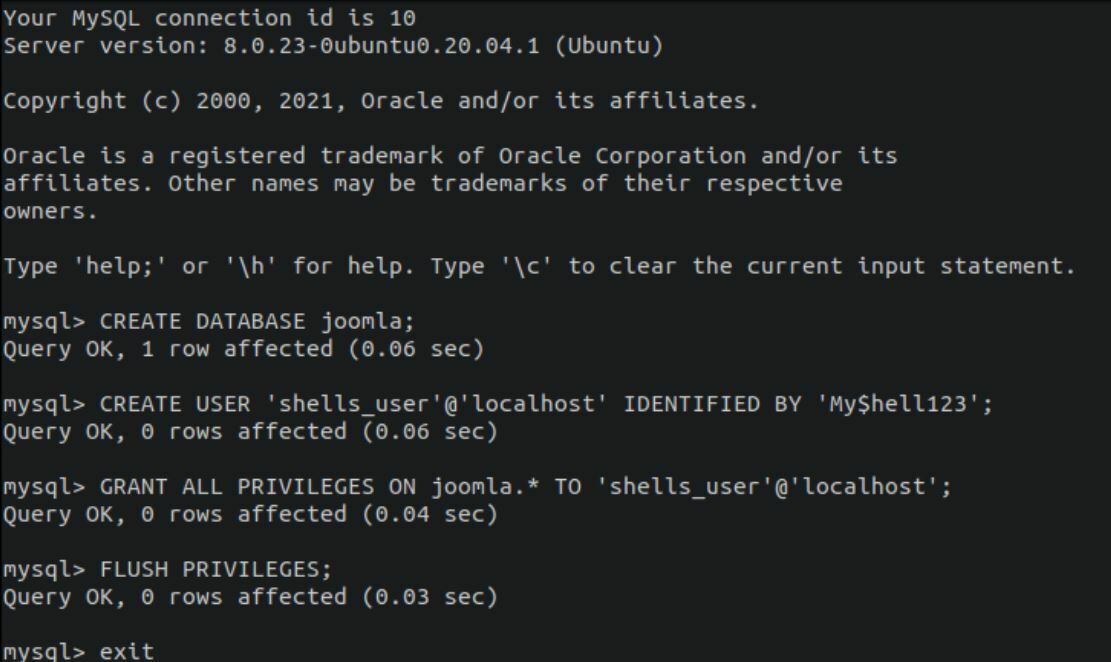This screenshot has height=662, width=1111.
Task: Click the 'mysql>' prompt before 'exit'
Action: 43,652
